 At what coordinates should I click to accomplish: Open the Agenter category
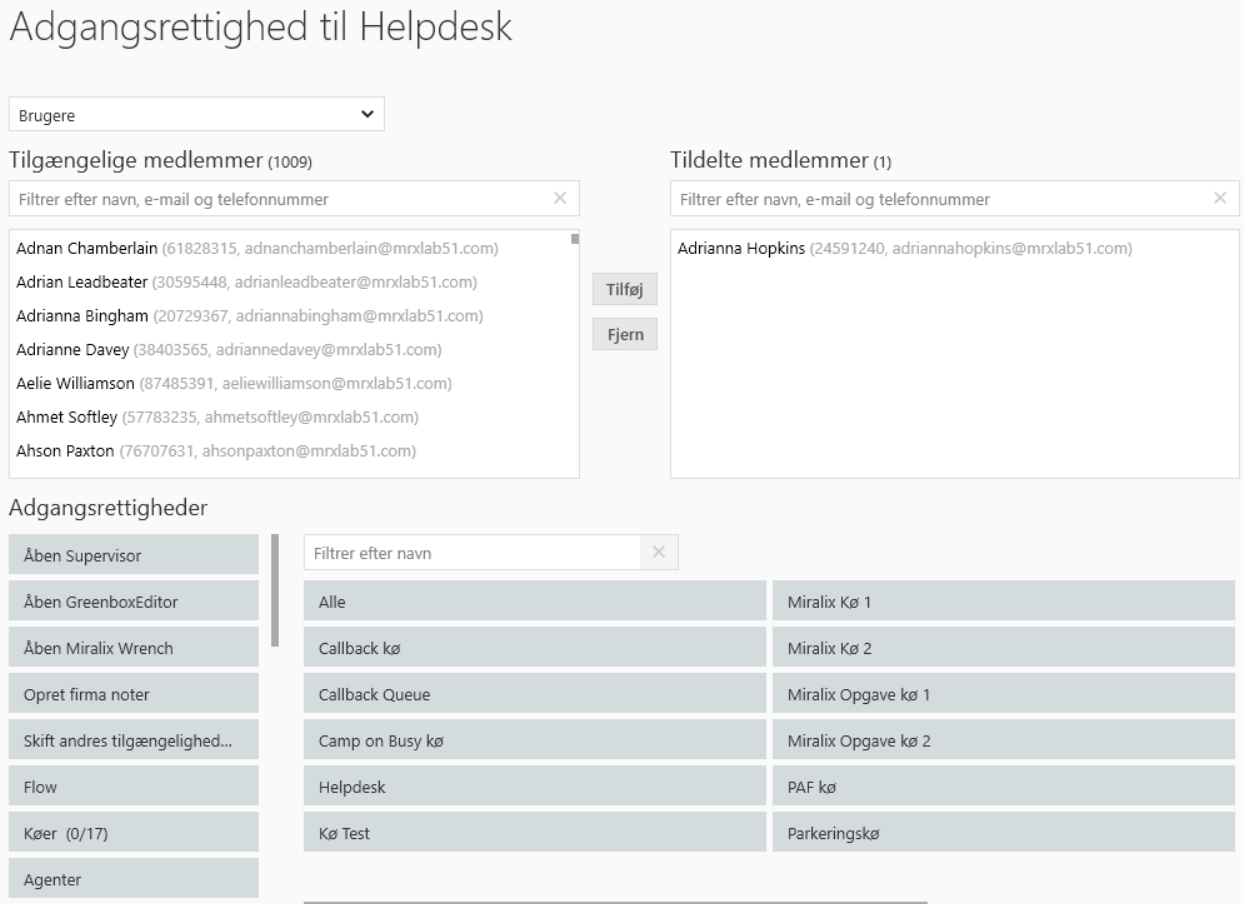134,880
